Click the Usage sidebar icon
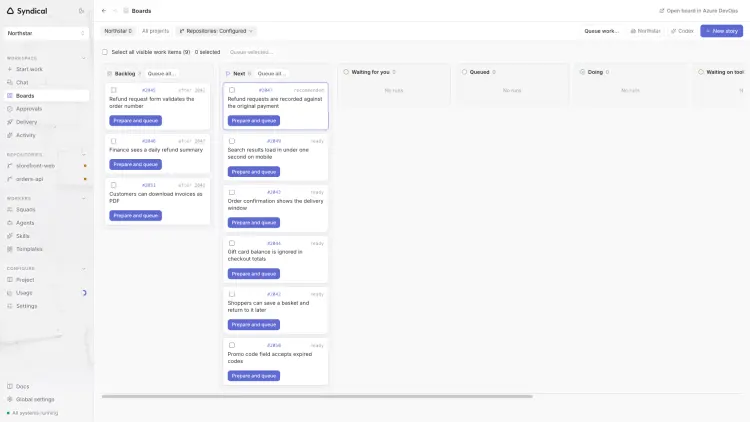Viewport: 750px width, 422px height. (10, 293)
